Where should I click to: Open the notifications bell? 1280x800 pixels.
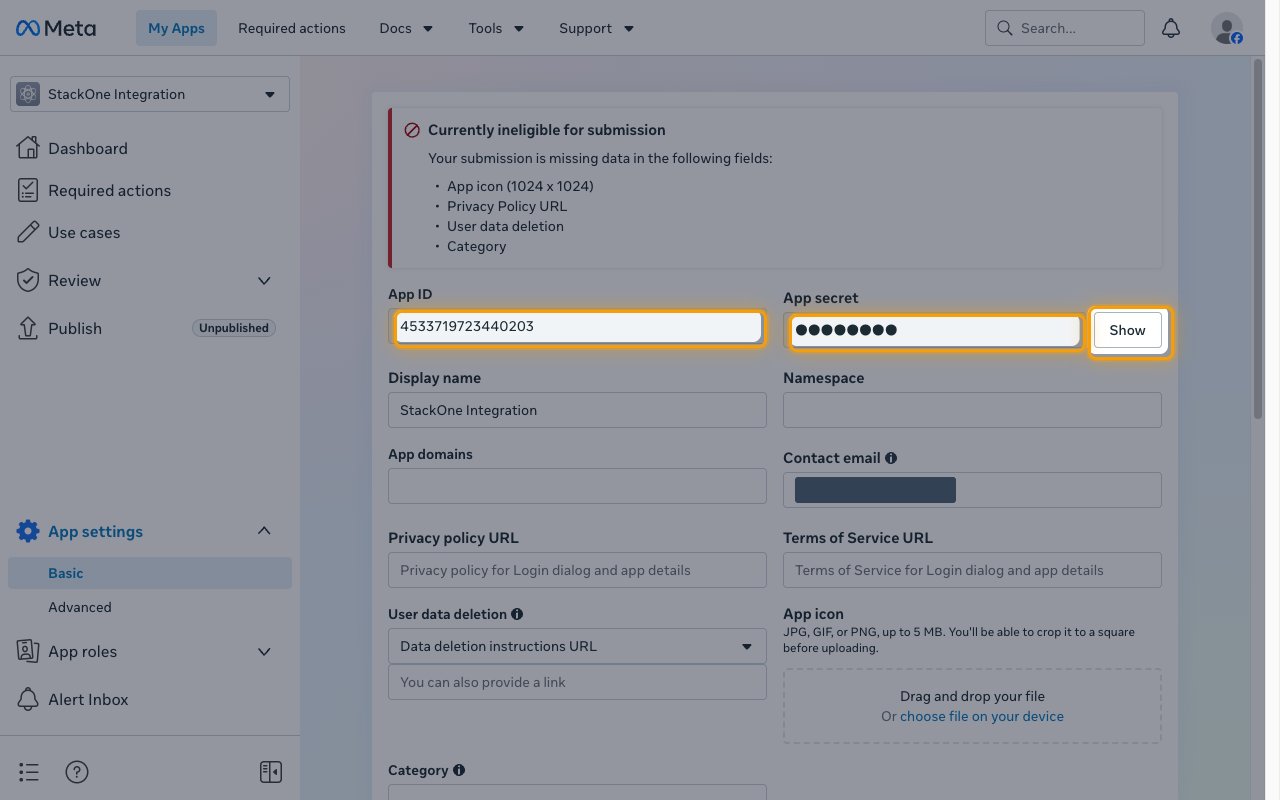click(1171, 28)
